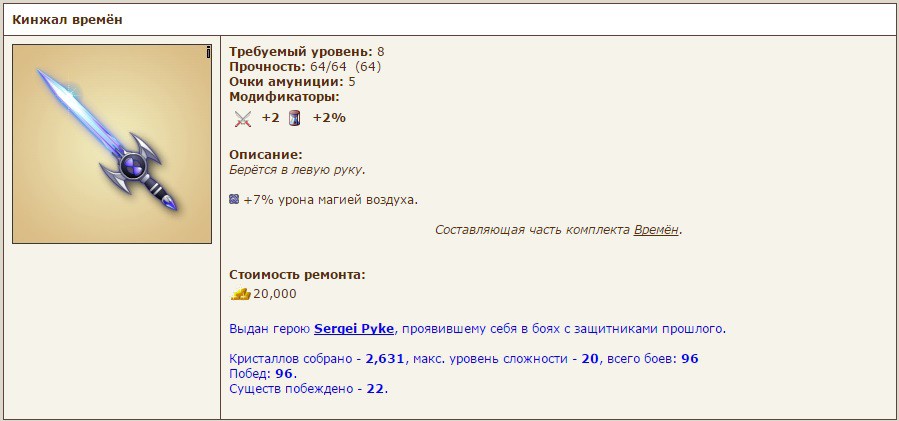The image size is (899, 421).
Task: Click the Стоимость ремонта heading
Action: coord(298,275)
